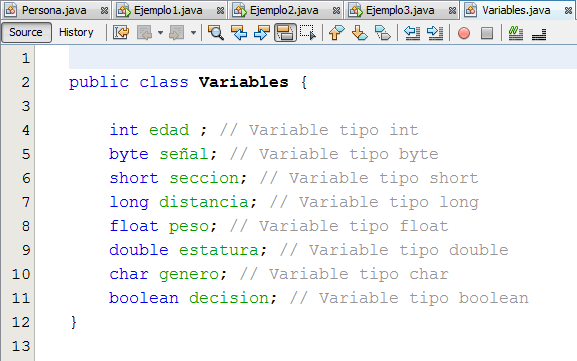
Task: Select the Variables.java tab
Action: pyautogui.click(x=516, y=10)
